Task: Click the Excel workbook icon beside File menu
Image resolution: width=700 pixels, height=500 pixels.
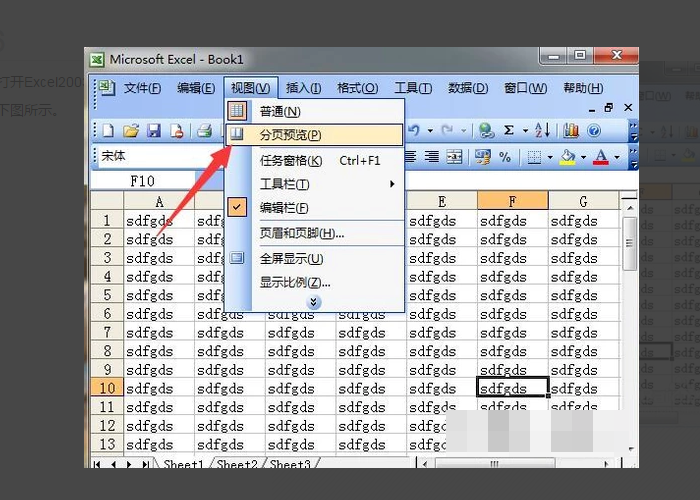Action: (x=107, y=88)
